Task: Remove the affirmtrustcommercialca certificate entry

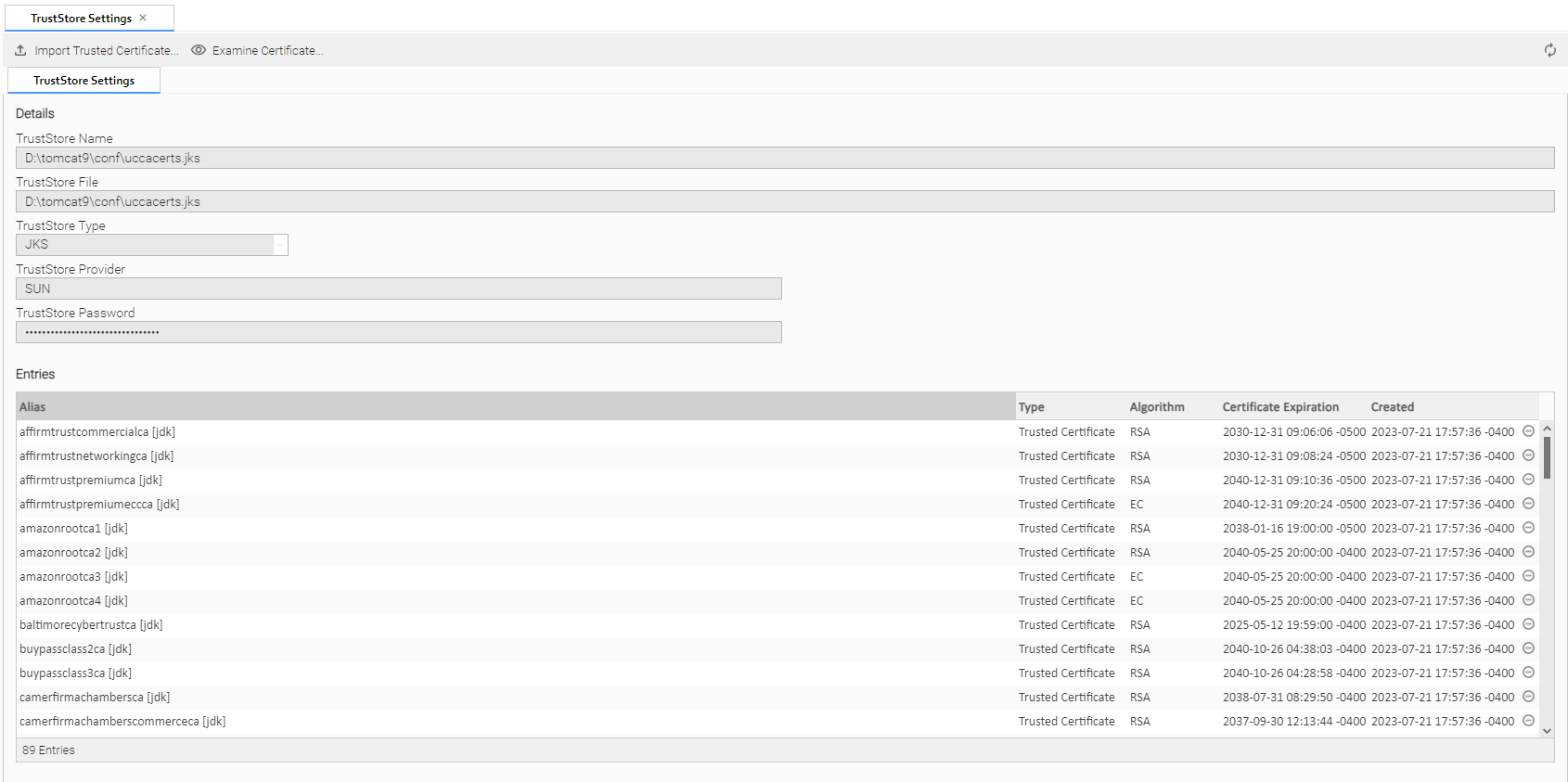Action: [1528, 431]
